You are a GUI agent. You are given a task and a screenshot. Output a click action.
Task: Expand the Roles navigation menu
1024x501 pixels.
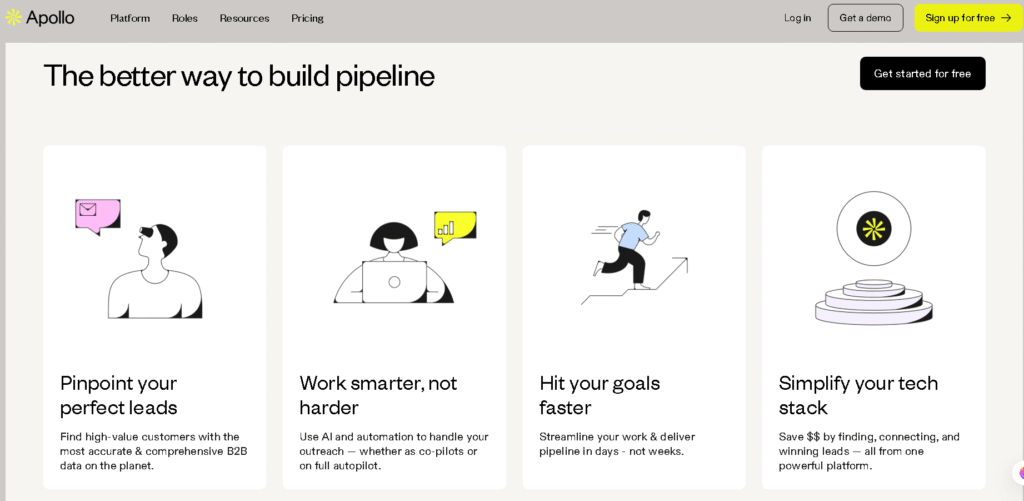184,18
